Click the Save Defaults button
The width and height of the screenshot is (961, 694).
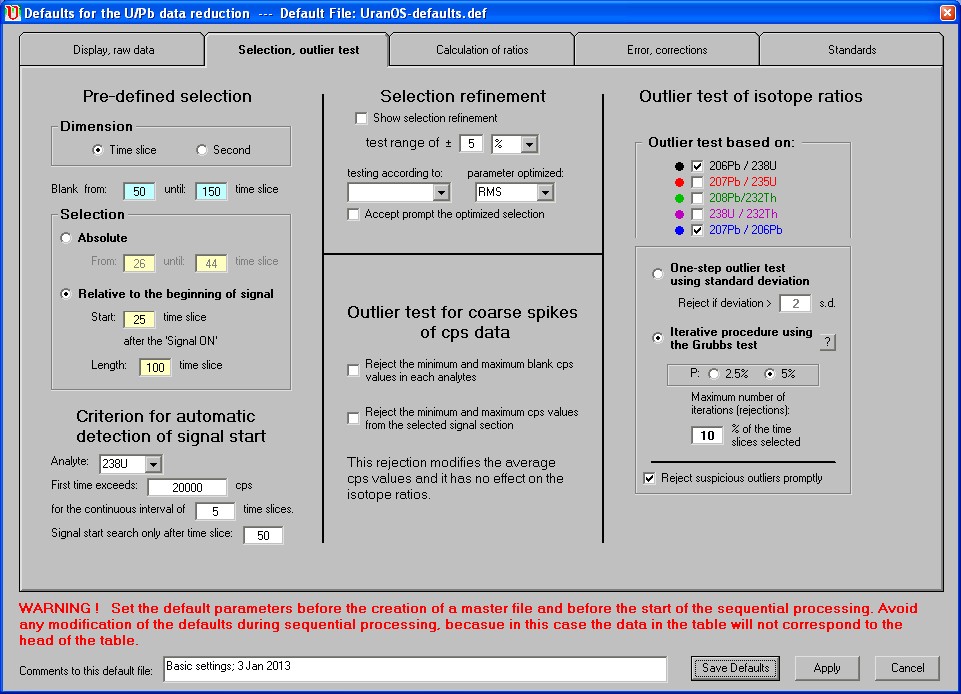point(735,668)
